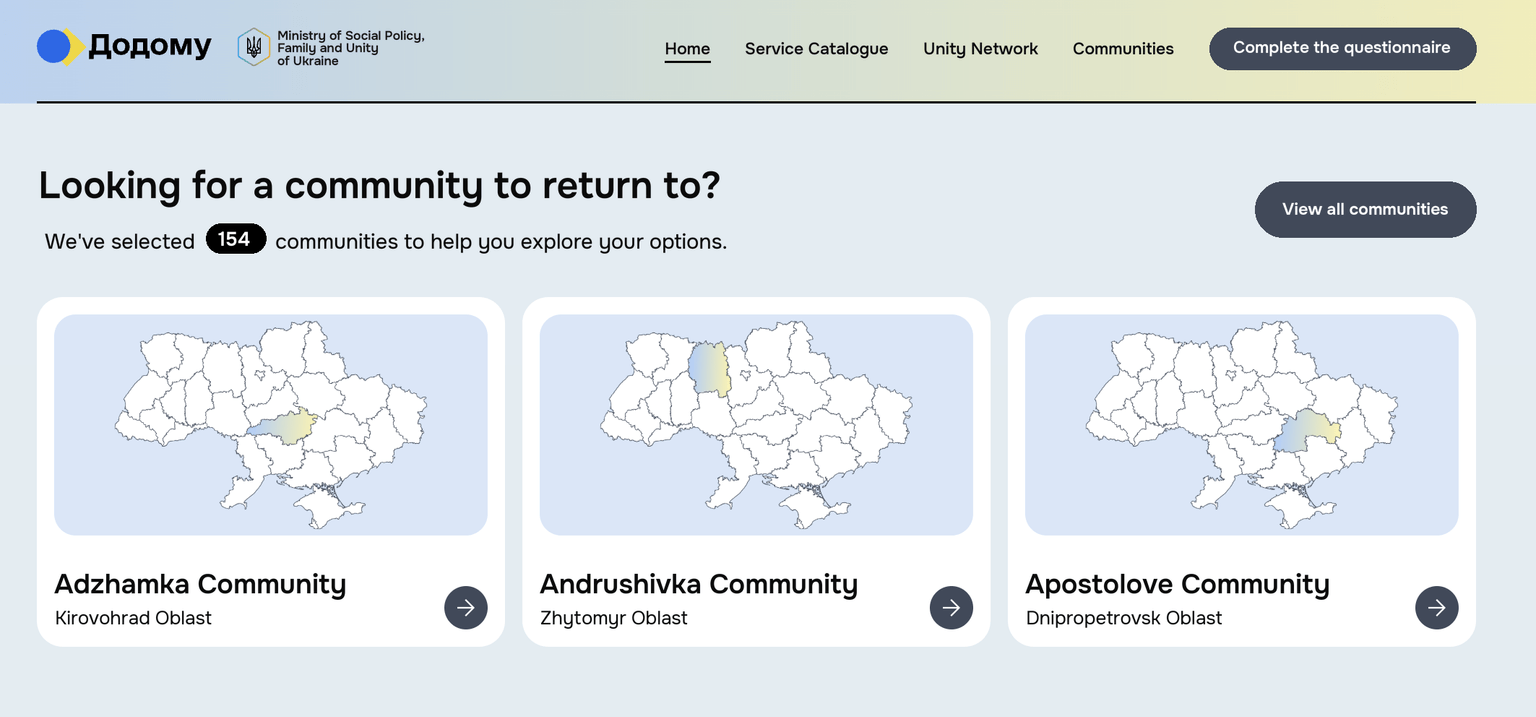Select the Andrushivka Community title
This screenshot has width=1536, height=717.
click(699, 584)
